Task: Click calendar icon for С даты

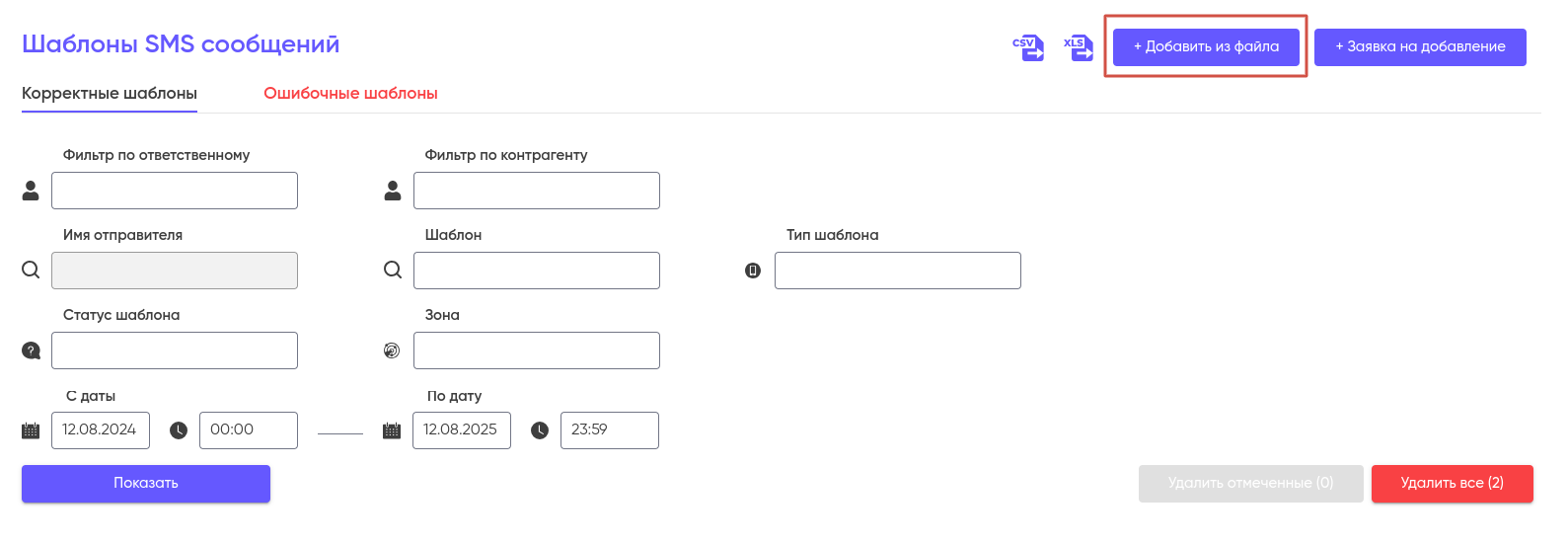Action: [x=31, y=430]
